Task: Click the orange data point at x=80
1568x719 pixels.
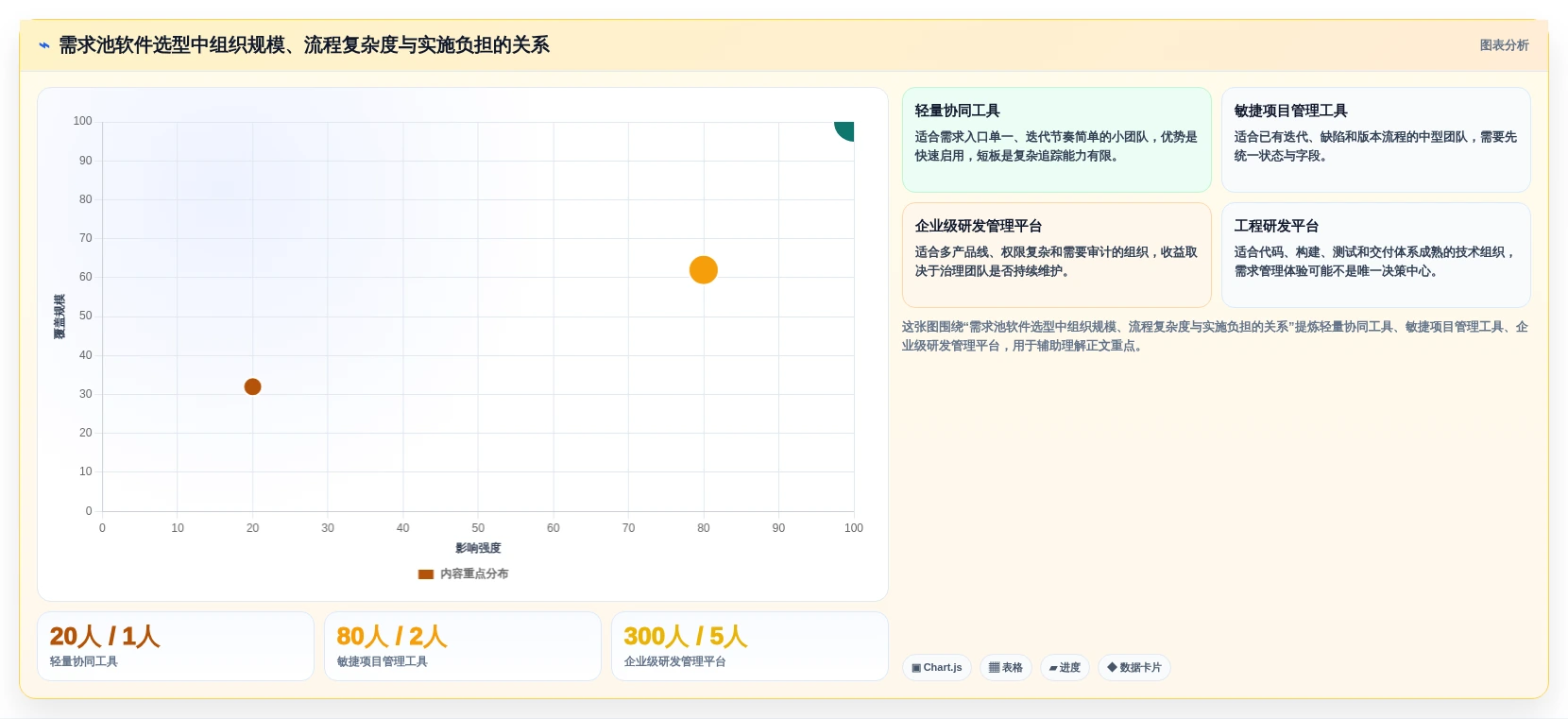Action: (704, 270)
